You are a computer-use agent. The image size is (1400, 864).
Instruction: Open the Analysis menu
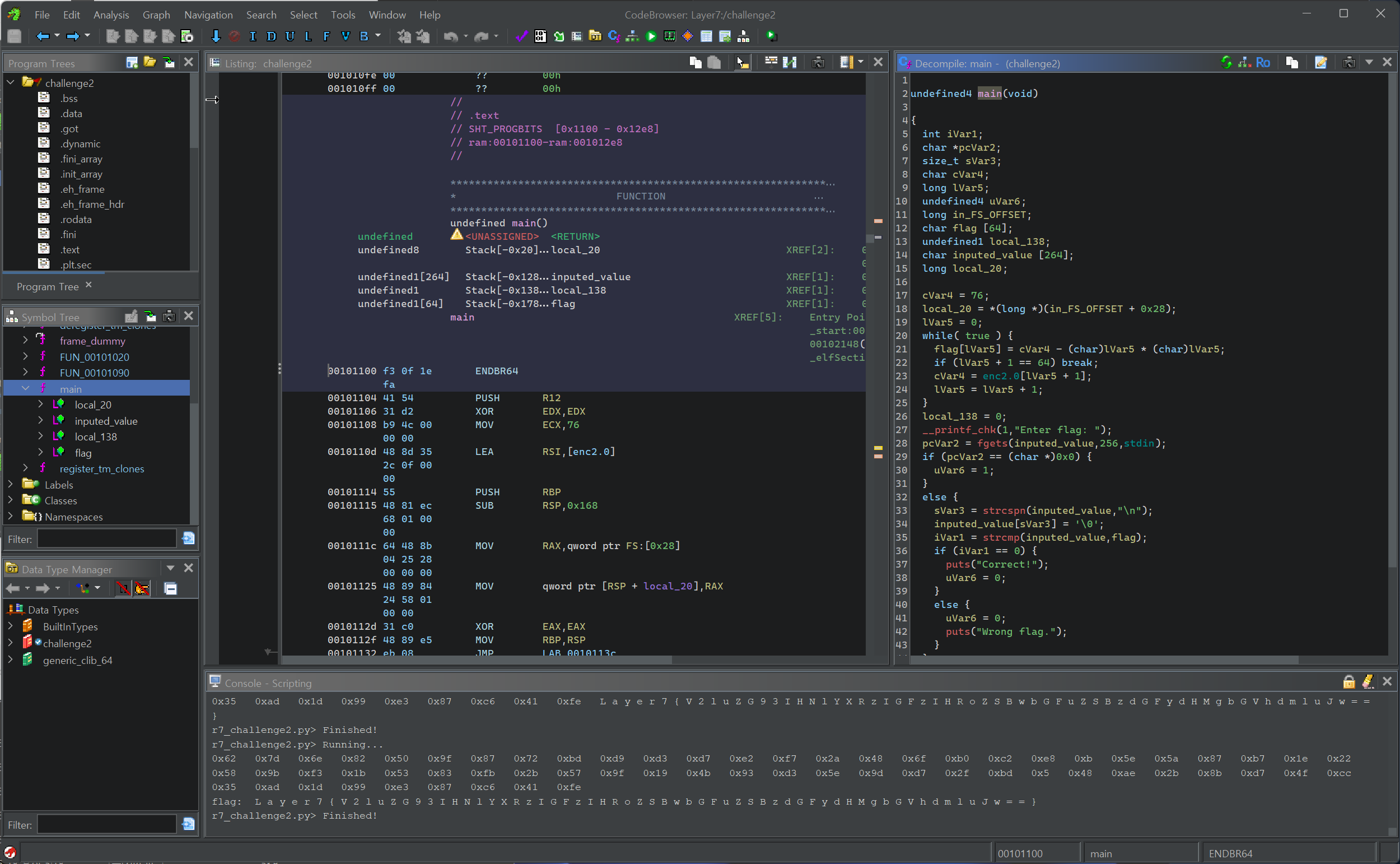tap(111, 15)
